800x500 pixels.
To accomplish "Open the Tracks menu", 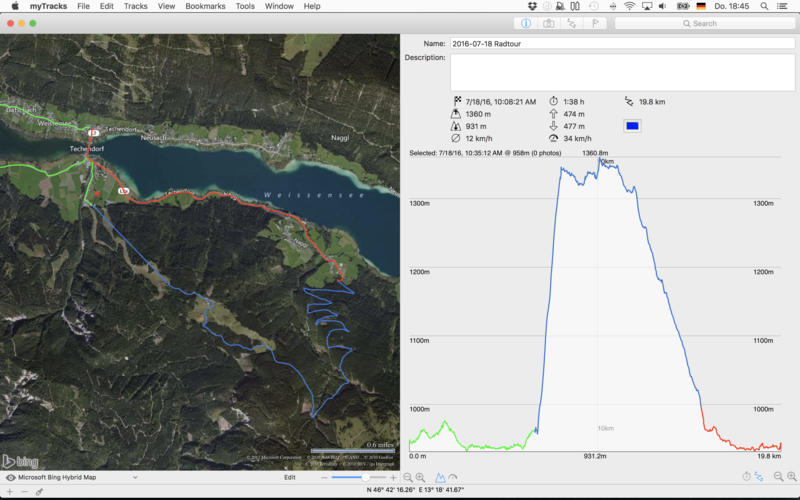I will [135, 6].
